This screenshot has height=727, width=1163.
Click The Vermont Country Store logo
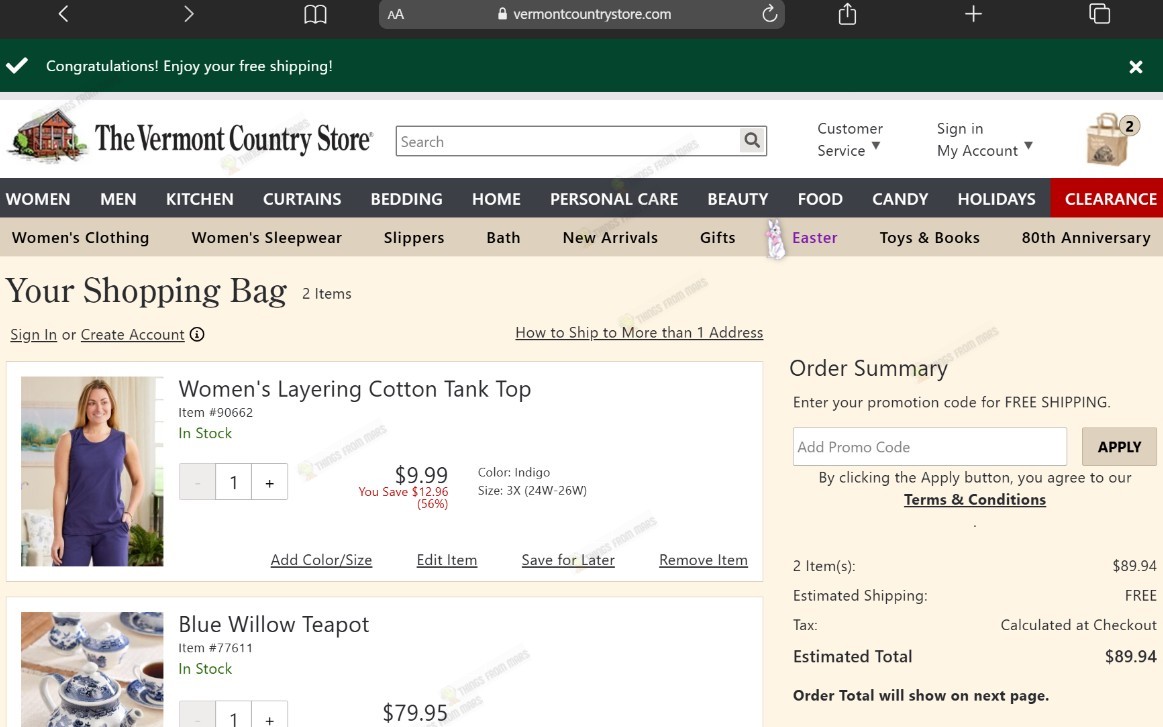point(189,137)
